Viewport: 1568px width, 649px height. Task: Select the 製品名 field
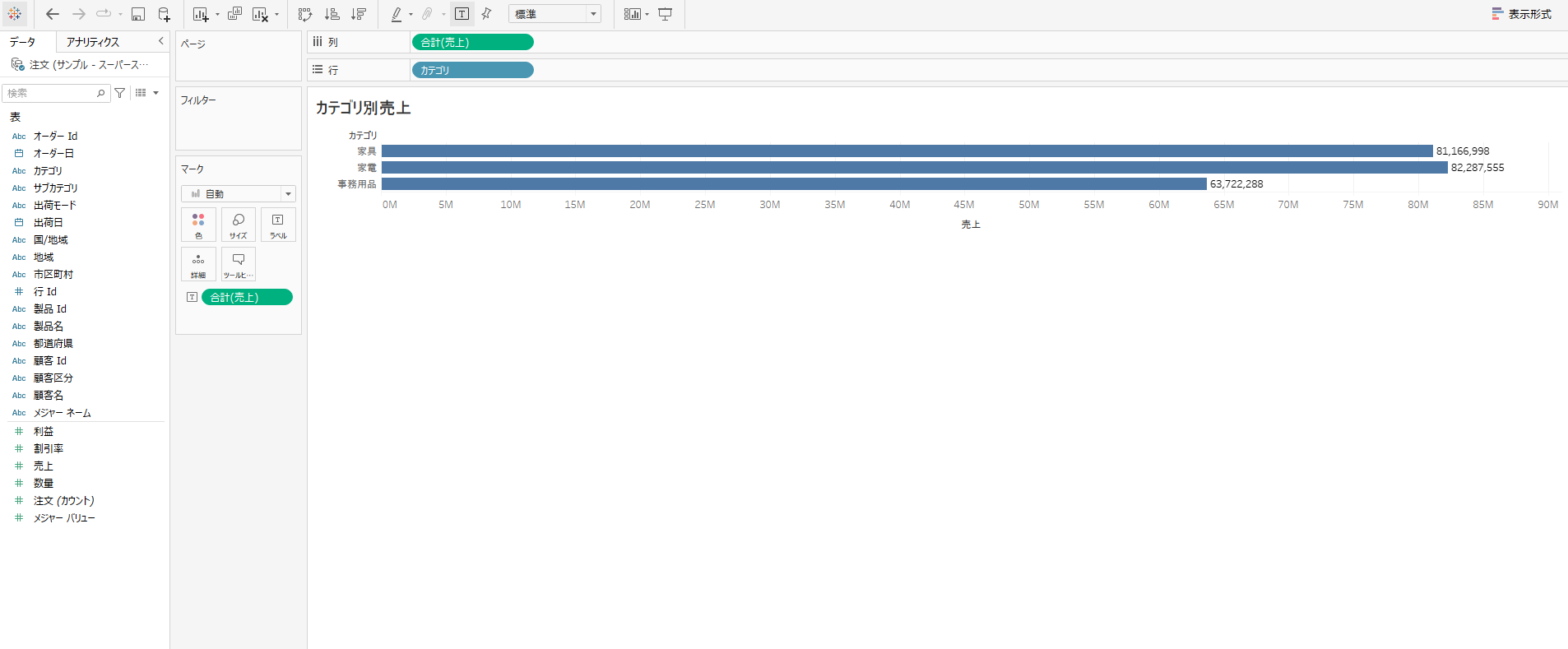click(48, 327)
